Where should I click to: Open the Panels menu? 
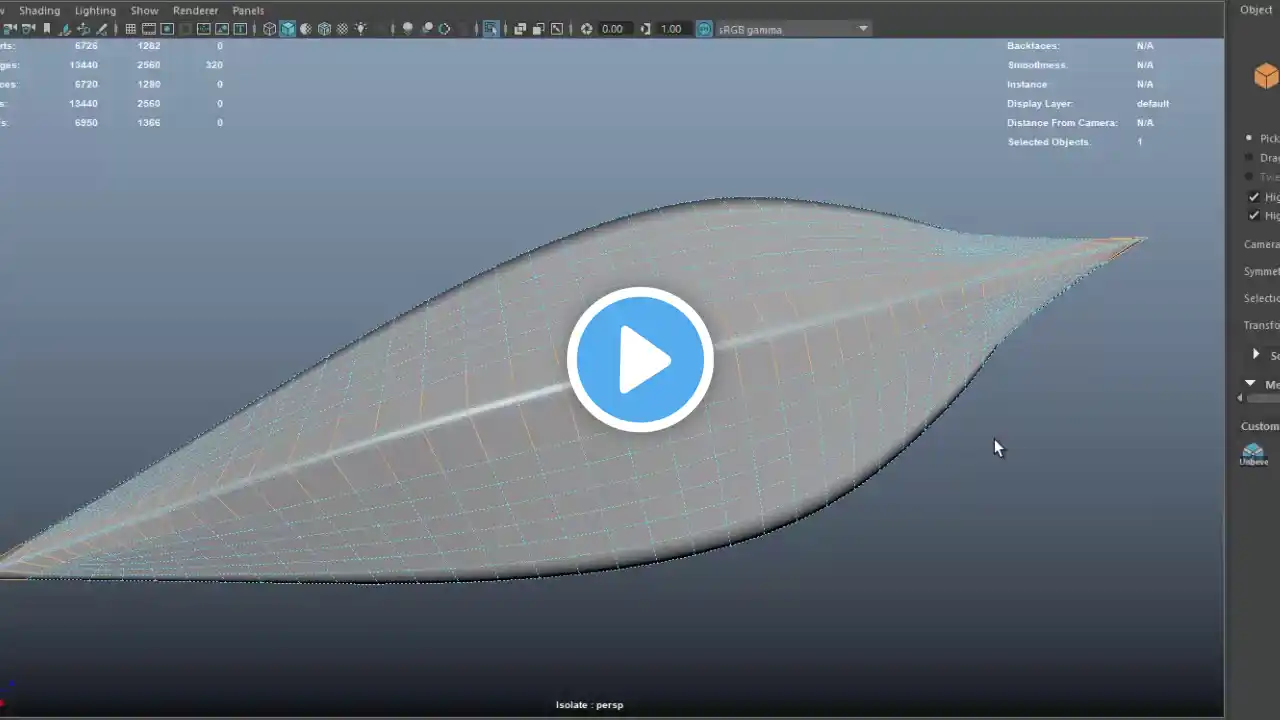[248, 10]
